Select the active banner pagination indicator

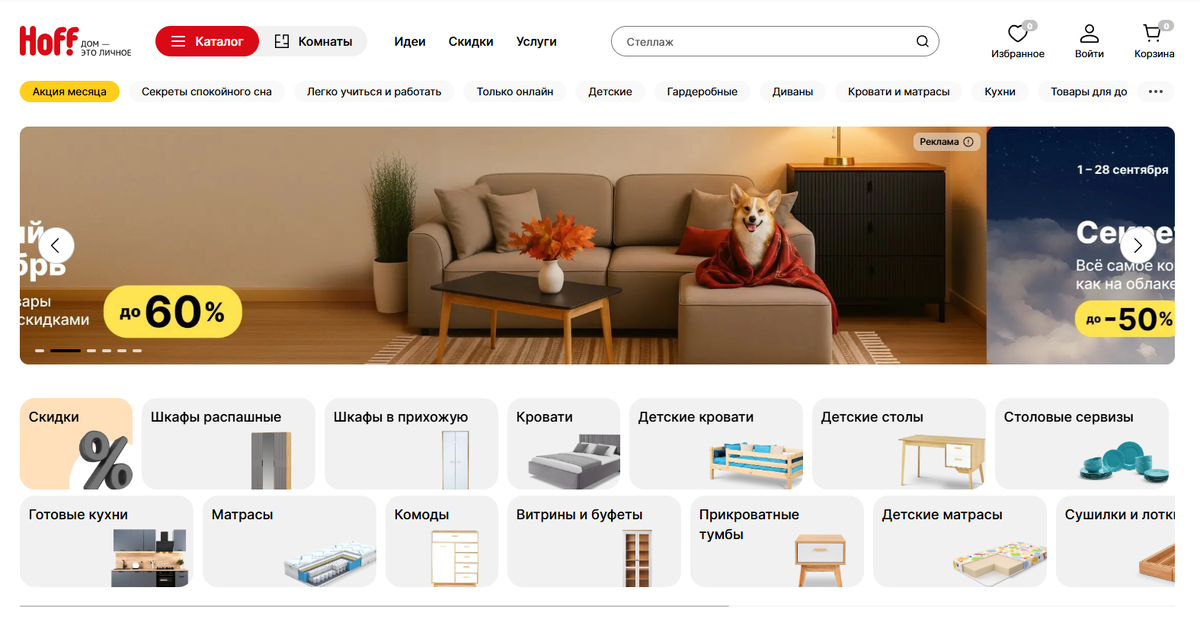click(66, 351)
